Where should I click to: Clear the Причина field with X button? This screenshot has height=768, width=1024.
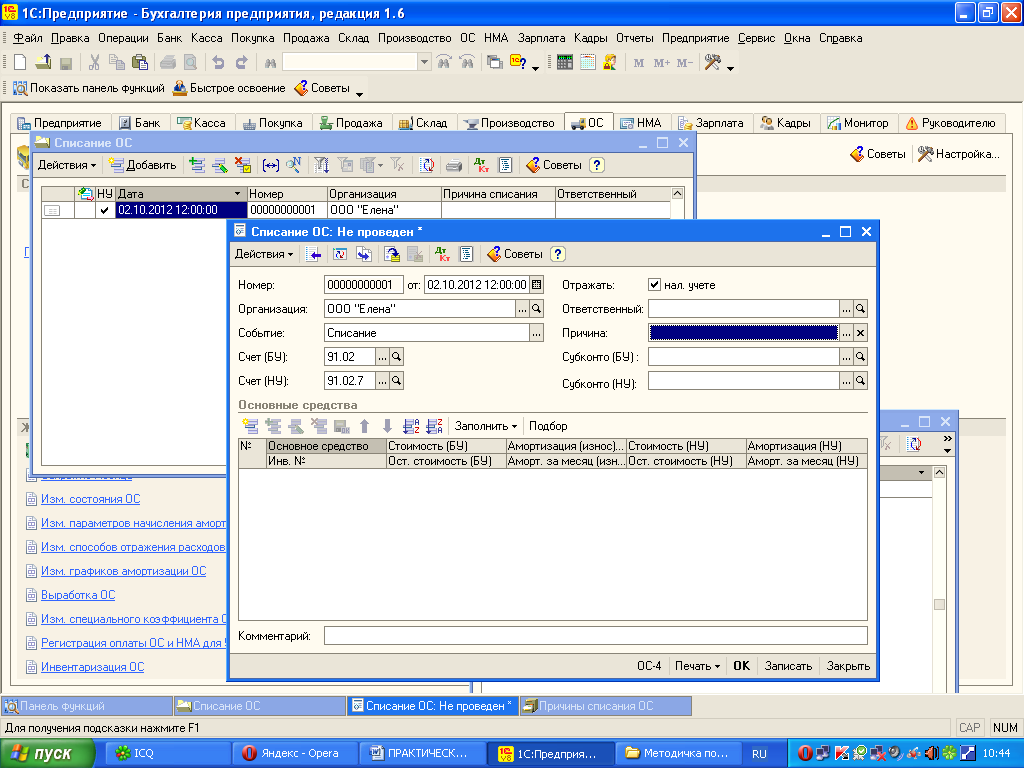tap(861, 333)
